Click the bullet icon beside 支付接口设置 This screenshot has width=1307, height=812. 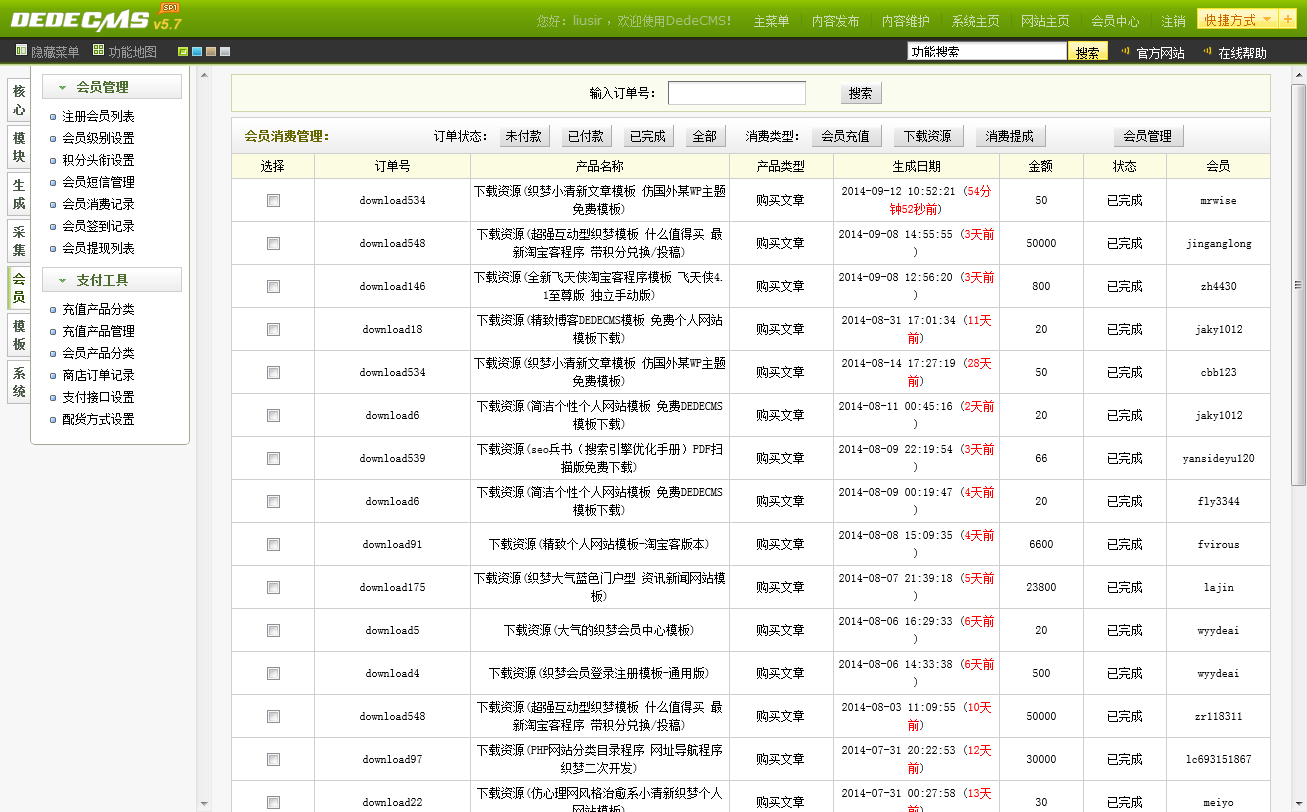click(53, 398)
